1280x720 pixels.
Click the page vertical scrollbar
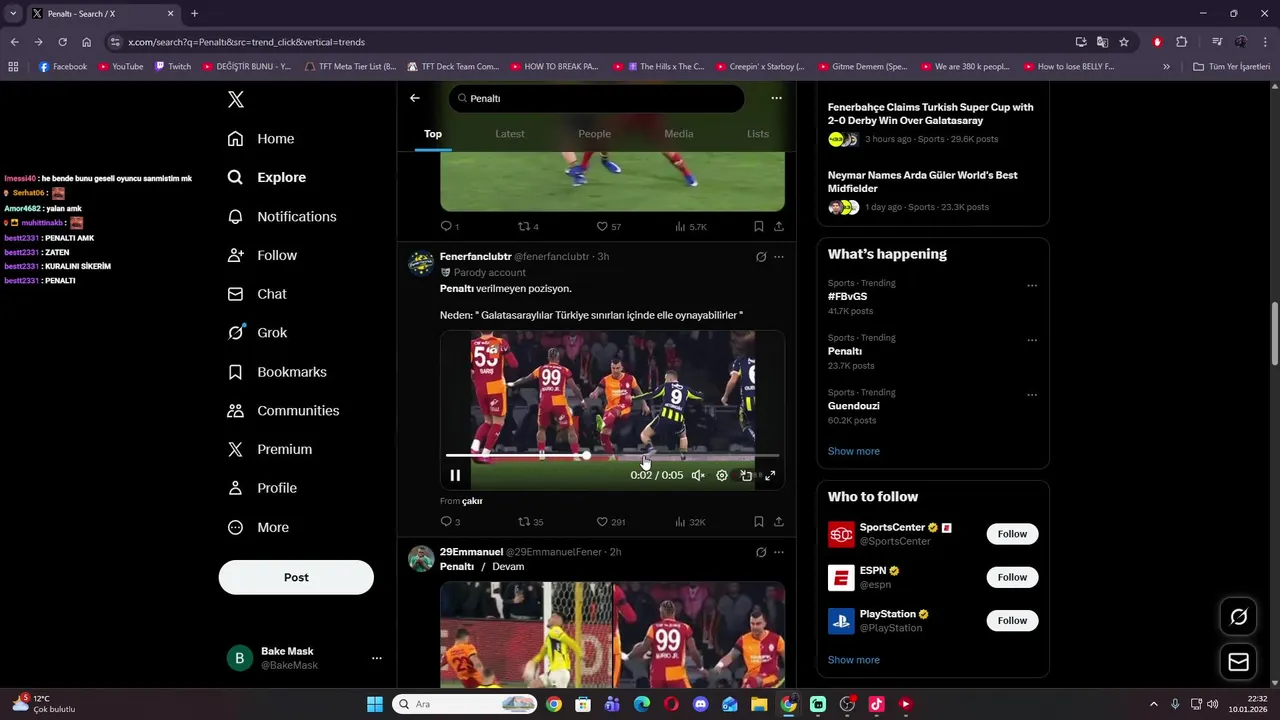coord(1274,335)
